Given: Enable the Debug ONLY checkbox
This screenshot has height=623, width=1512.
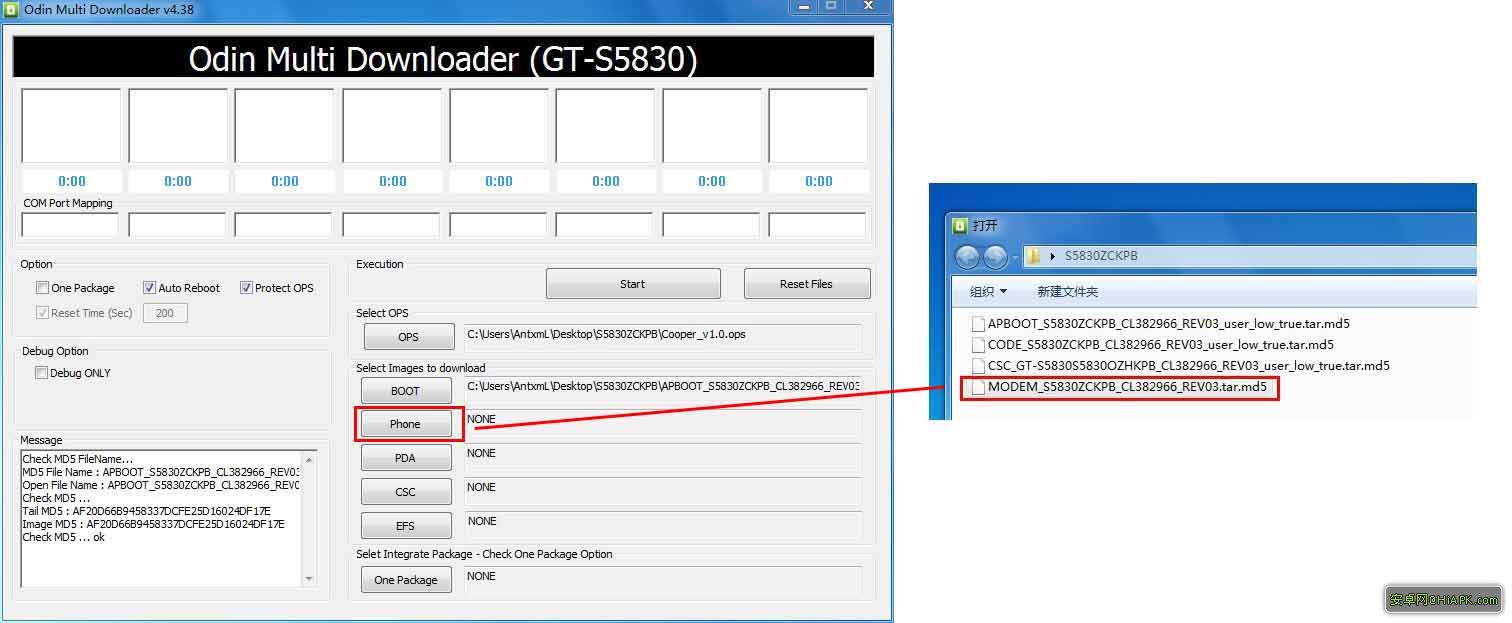Looking at the screenshot, I should point(42,373).
